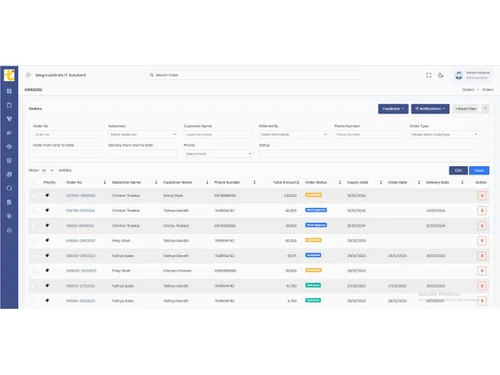The width and height of the screenshot is (500, 375).
Task: Click the thumbs-up icon at the sidebar bottom
Action: coord(9,230)
